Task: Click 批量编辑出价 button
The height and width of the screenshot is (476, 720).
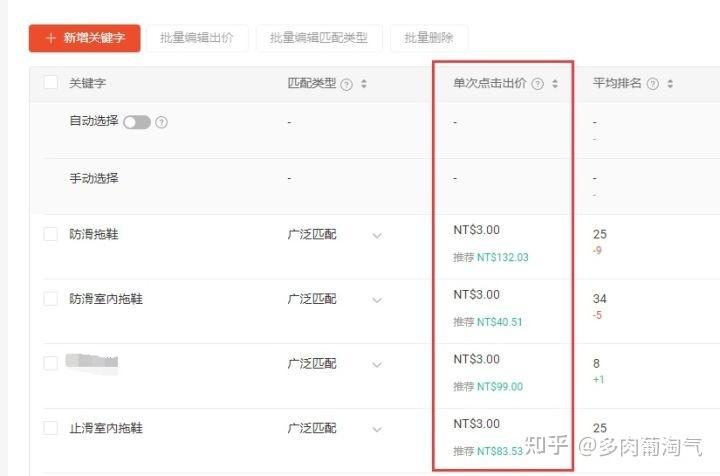Action: [197, 38]
